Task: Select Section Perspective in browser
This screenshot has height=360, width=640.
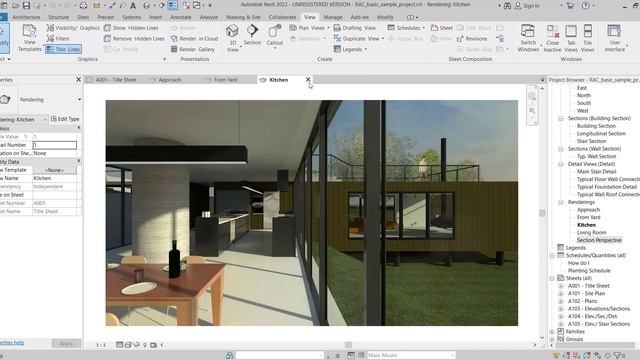Action: [599, 240]
